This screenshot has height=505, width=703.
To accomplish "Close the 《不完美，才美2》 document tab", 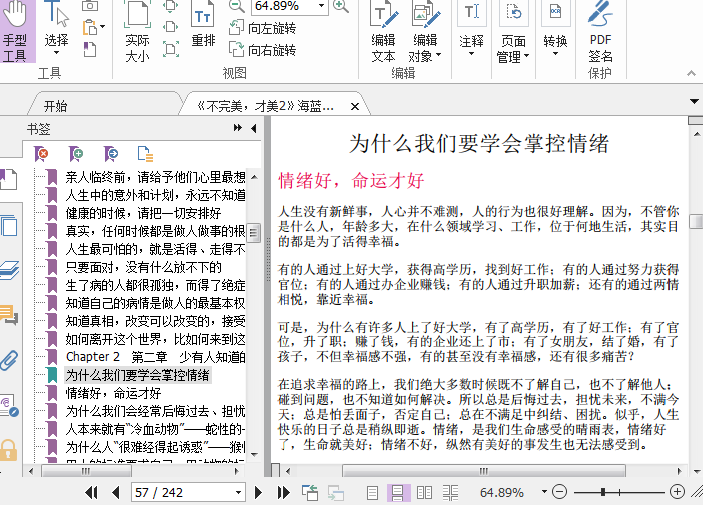I will [x=355, y=106].
